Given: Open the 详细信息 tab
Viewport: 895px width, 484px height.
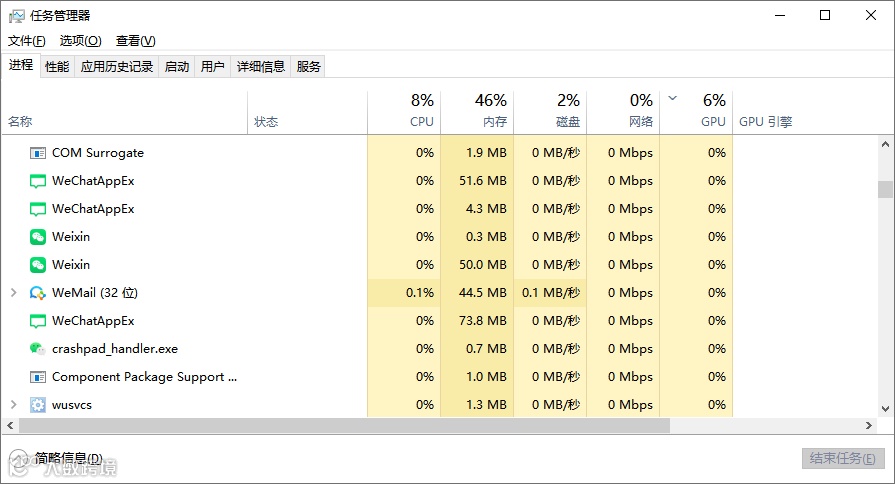Looking at the screenshot, I should point(260,67).
